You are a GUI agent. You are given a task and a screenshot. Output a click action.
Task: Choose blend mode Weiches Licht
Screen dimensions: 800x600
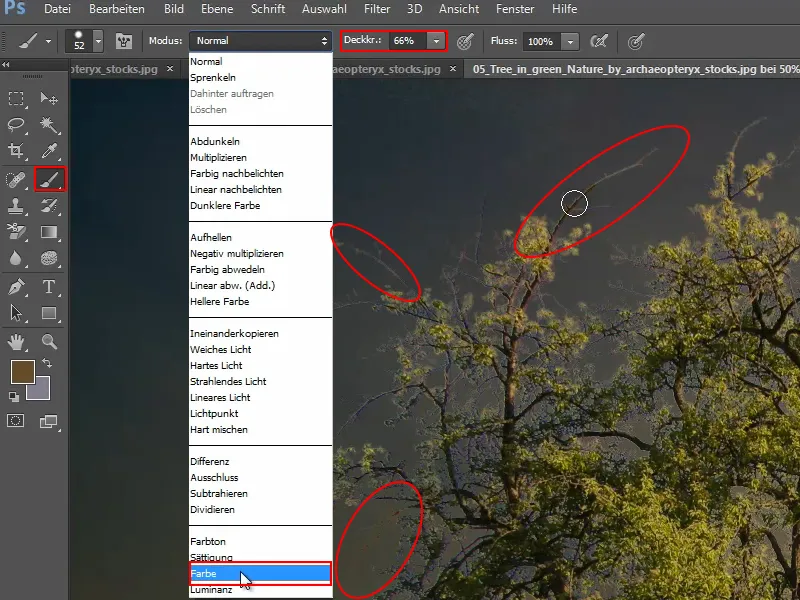click(x=260, y=349)
